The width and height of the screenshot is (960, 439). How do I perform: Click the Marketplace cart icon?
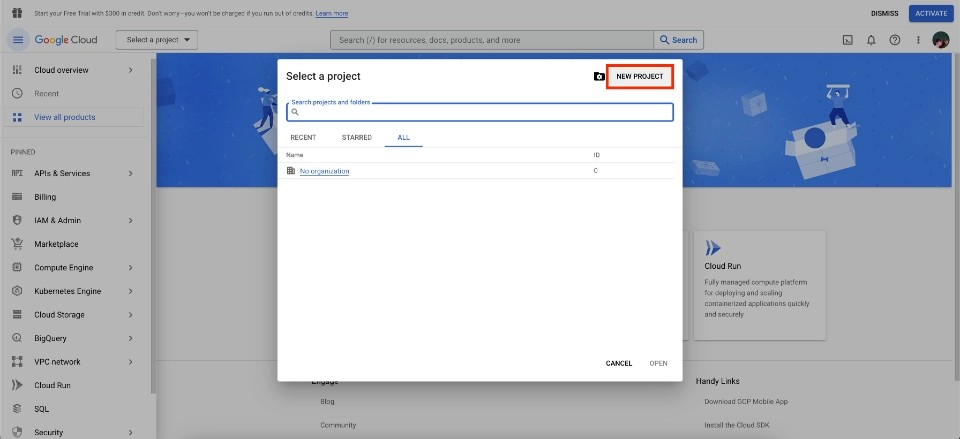pyautogui.click(x=17, y=244)
